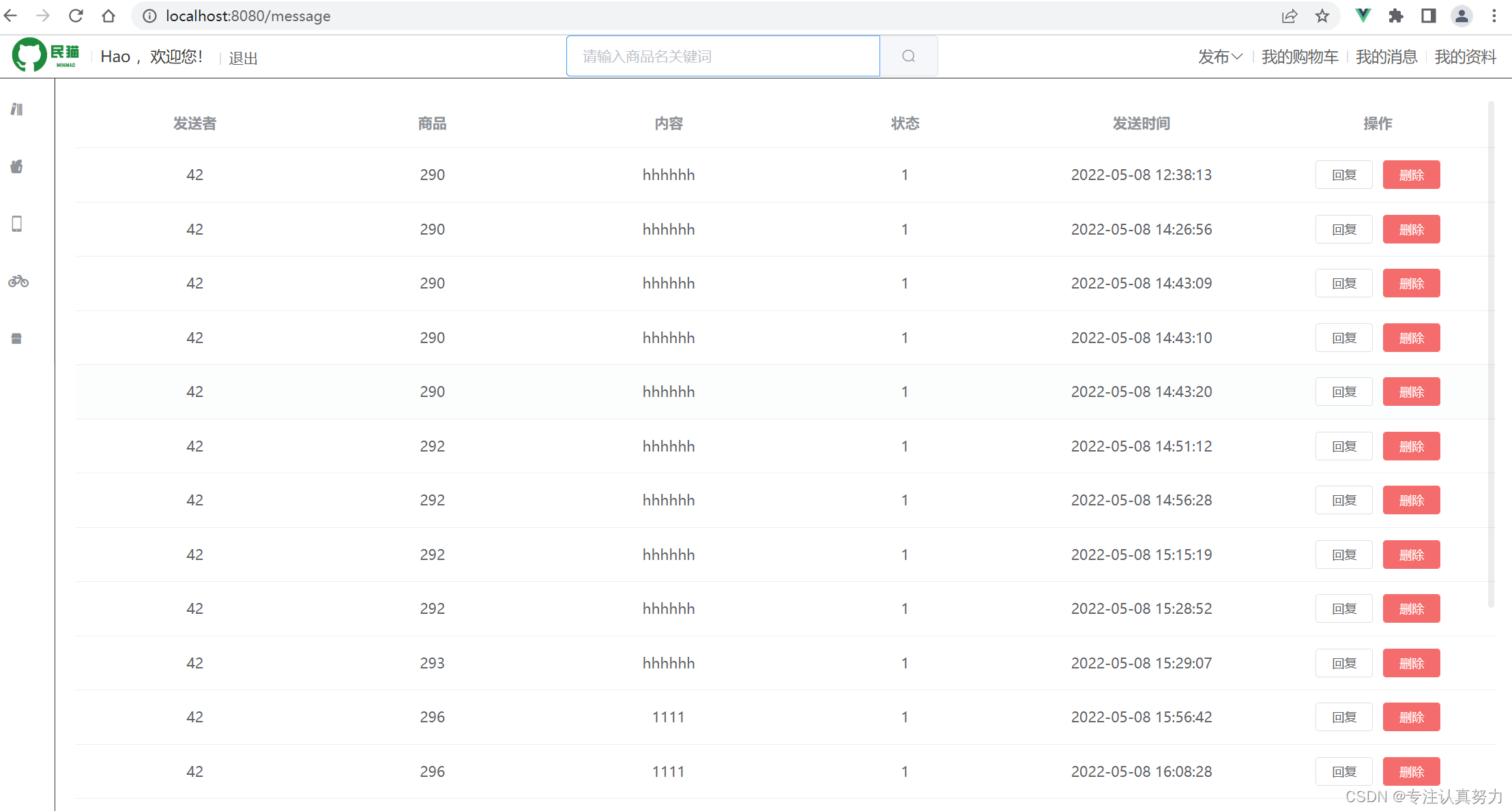Screen dimensions: 1512x811
Task: Open Chrome three-dot menu
Action: (1494, 16)
